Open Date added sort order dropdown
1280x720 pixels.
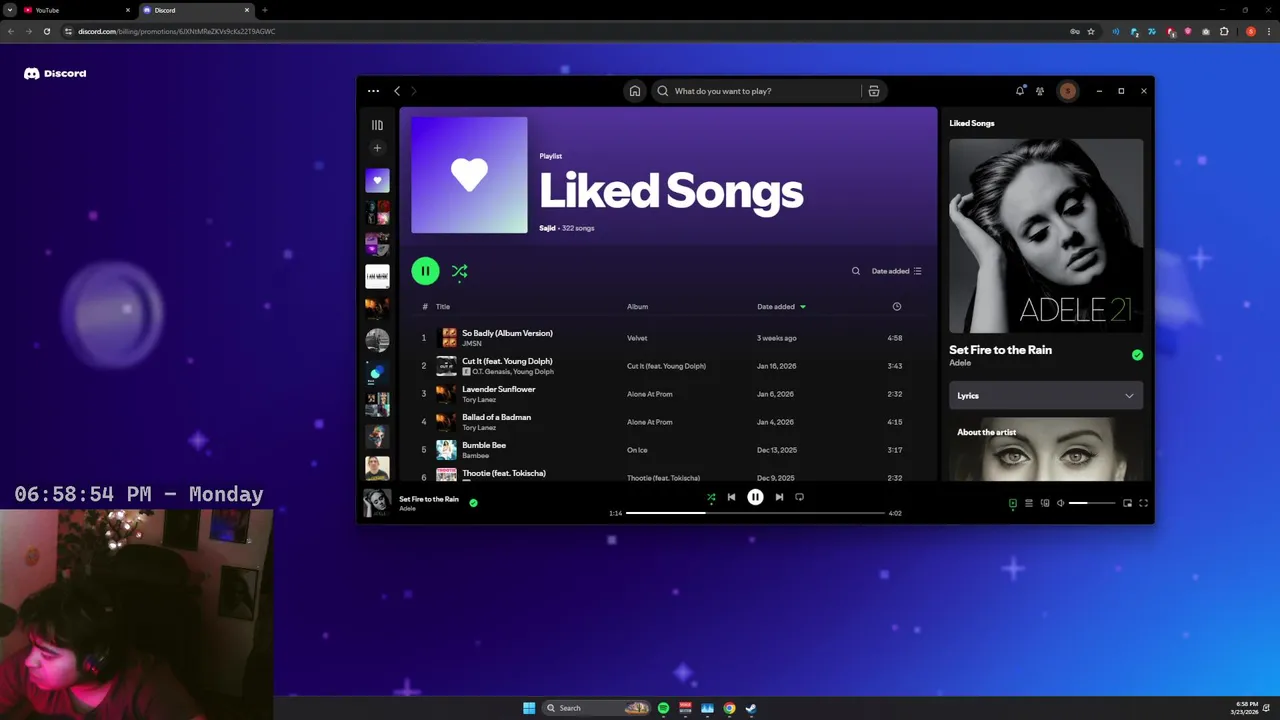(x=897, y=271)
